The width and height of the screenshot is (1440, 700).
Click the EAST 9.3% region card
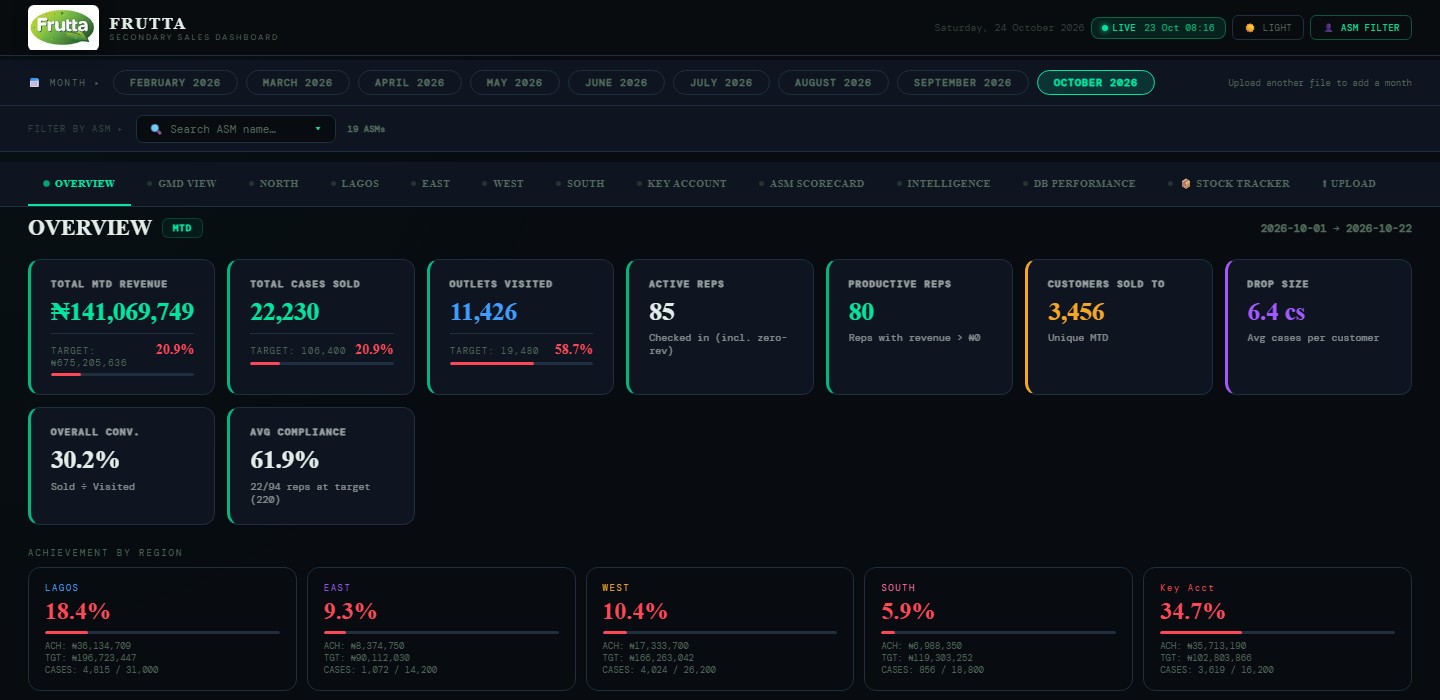coord(441,629)
